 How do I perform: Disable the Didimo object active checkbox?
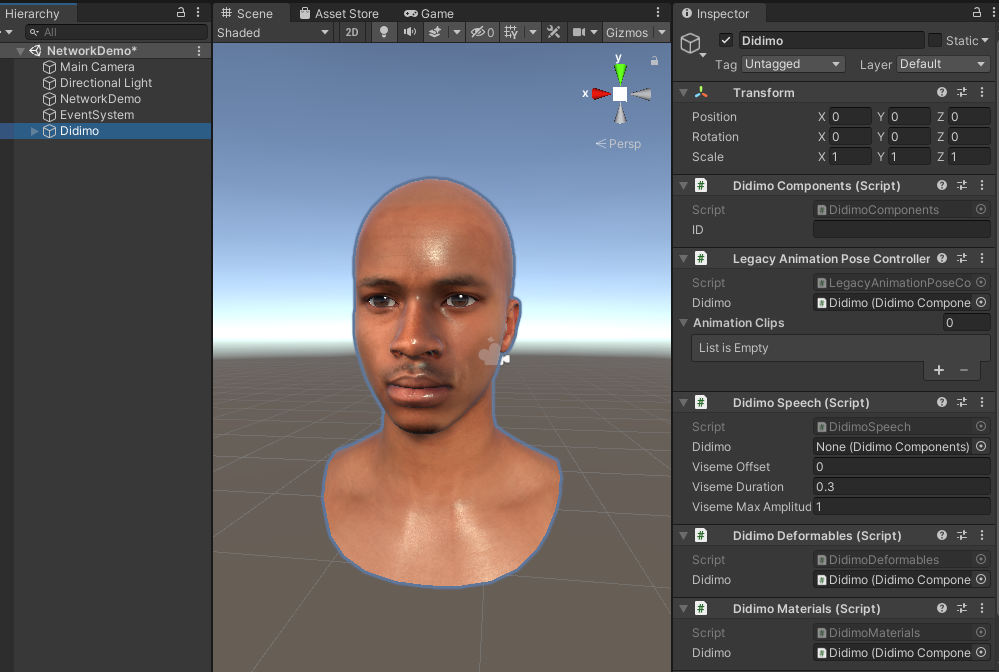726,40
